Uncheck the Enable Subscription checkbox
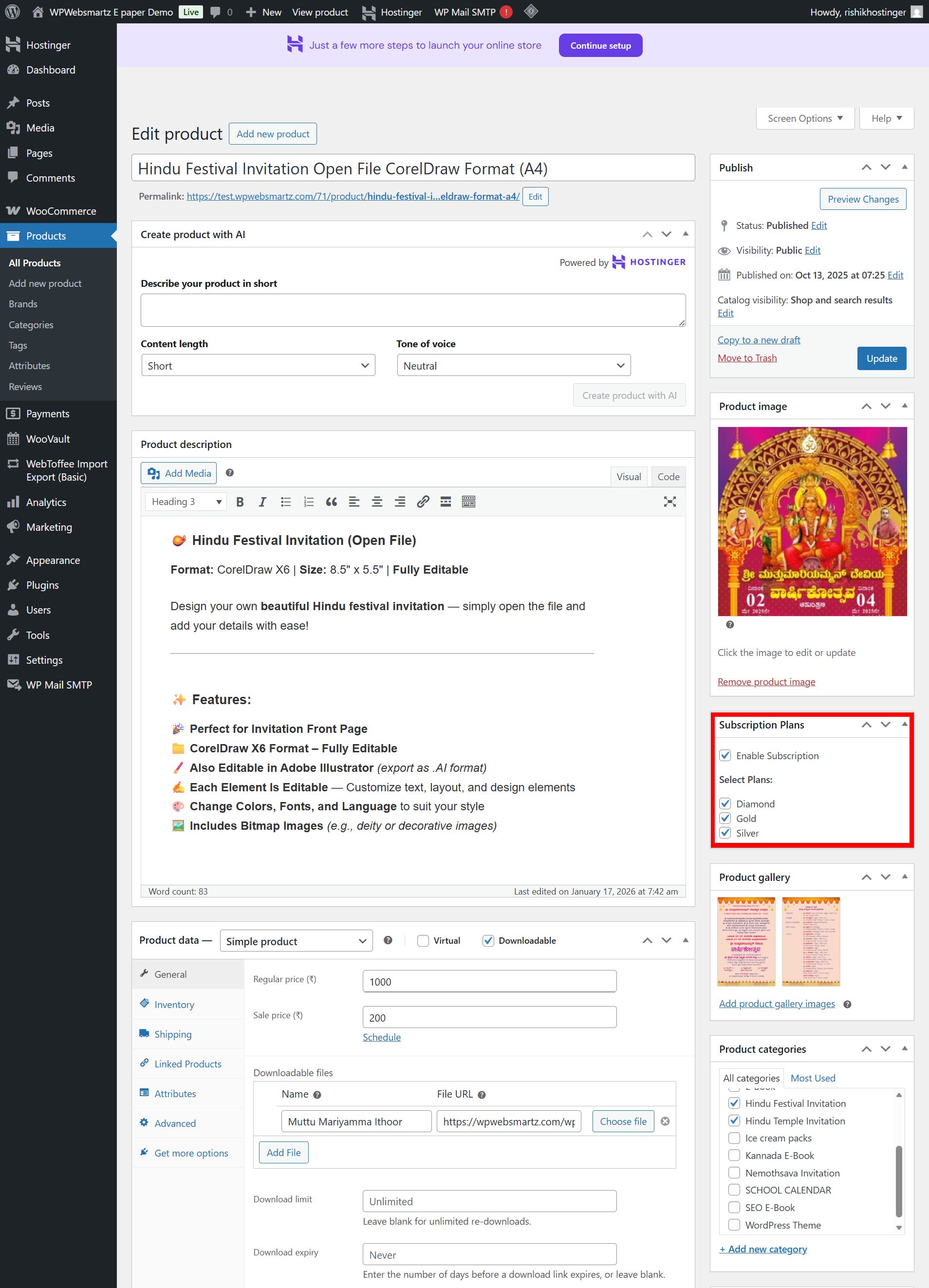The height and width of the screenshot is (1288, 929). tap(725, 755)
